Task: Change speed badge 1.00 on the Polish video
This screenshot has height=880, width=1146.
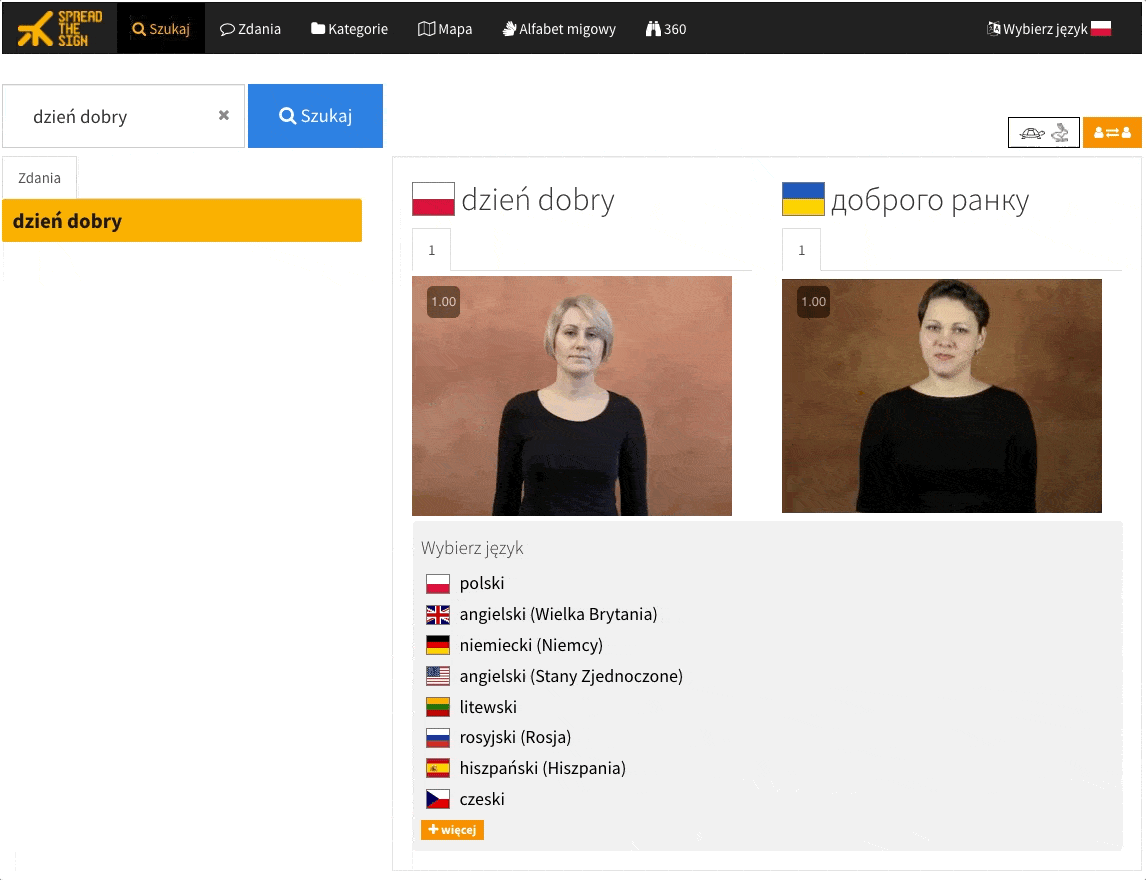Action: 444,302
